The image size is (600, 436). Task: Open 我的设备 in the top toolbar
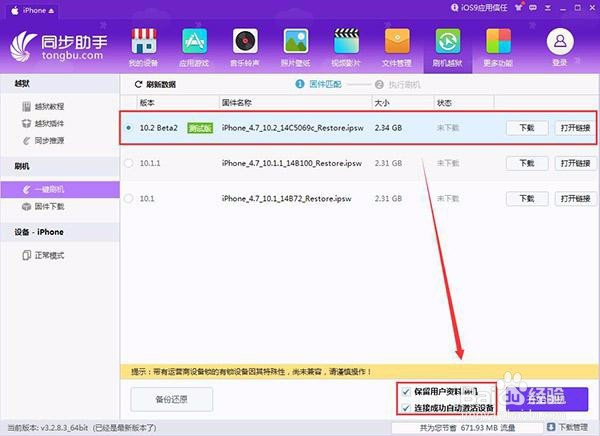point(143,48)
